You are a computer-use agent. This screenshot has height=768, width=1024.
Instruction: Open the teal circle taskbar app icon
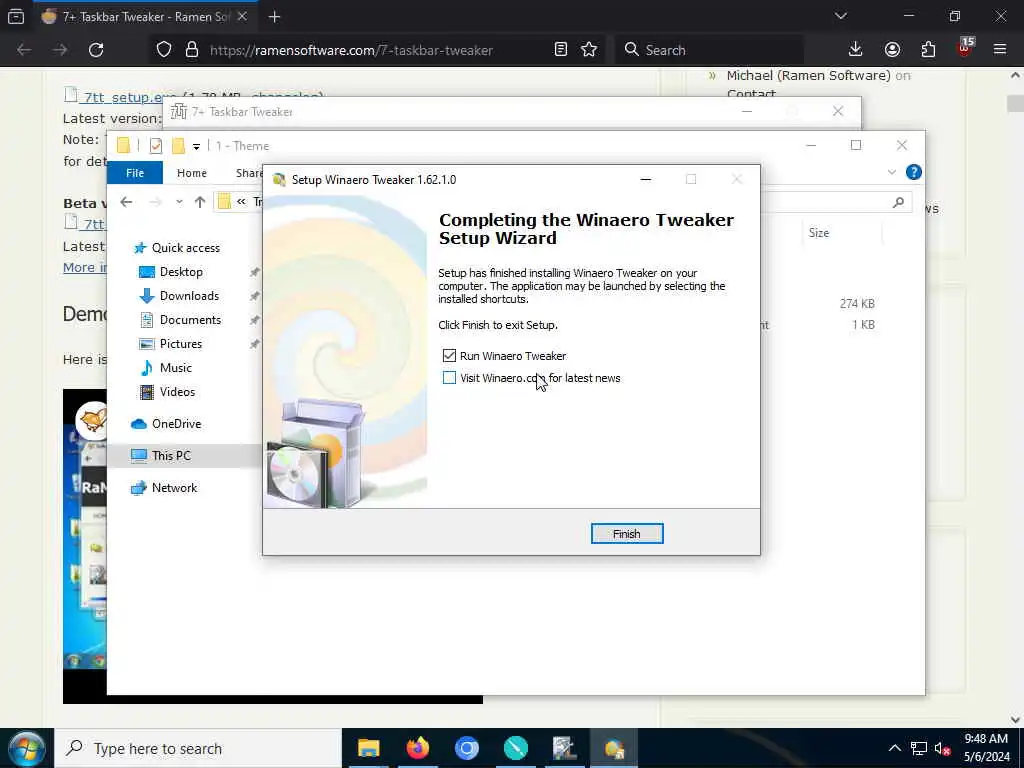pyautogui.click(x=516, y=748)
